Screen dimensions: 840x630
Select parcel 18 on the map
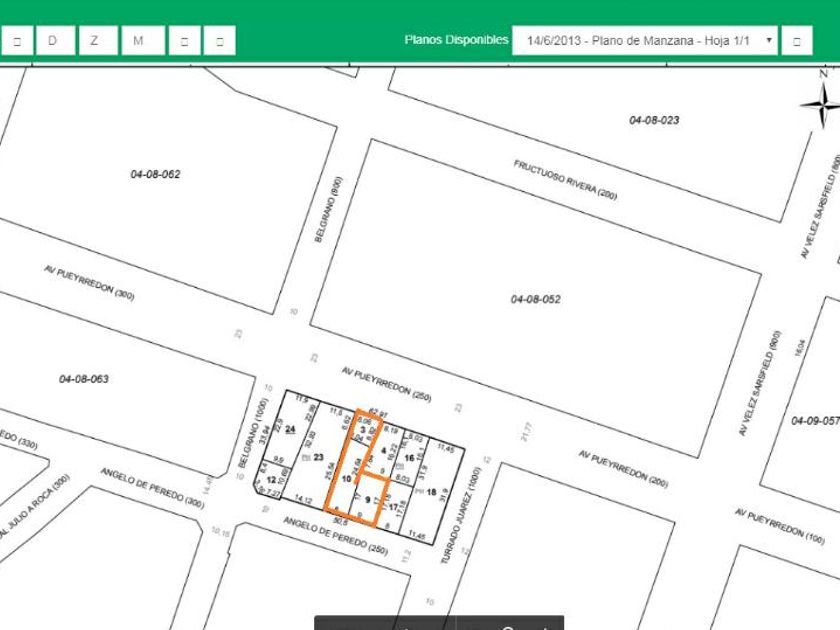click(431, 492)
